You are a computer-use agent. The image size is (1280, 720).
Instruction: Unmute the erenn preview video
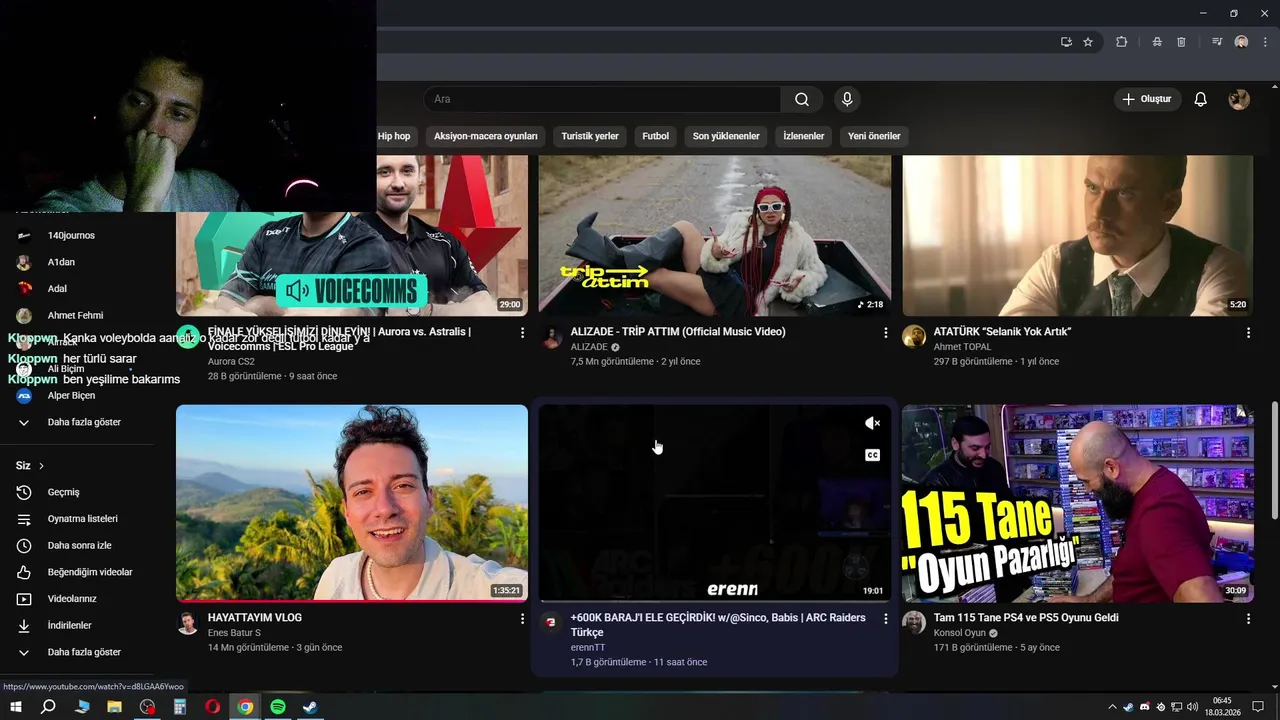[872, 423]
